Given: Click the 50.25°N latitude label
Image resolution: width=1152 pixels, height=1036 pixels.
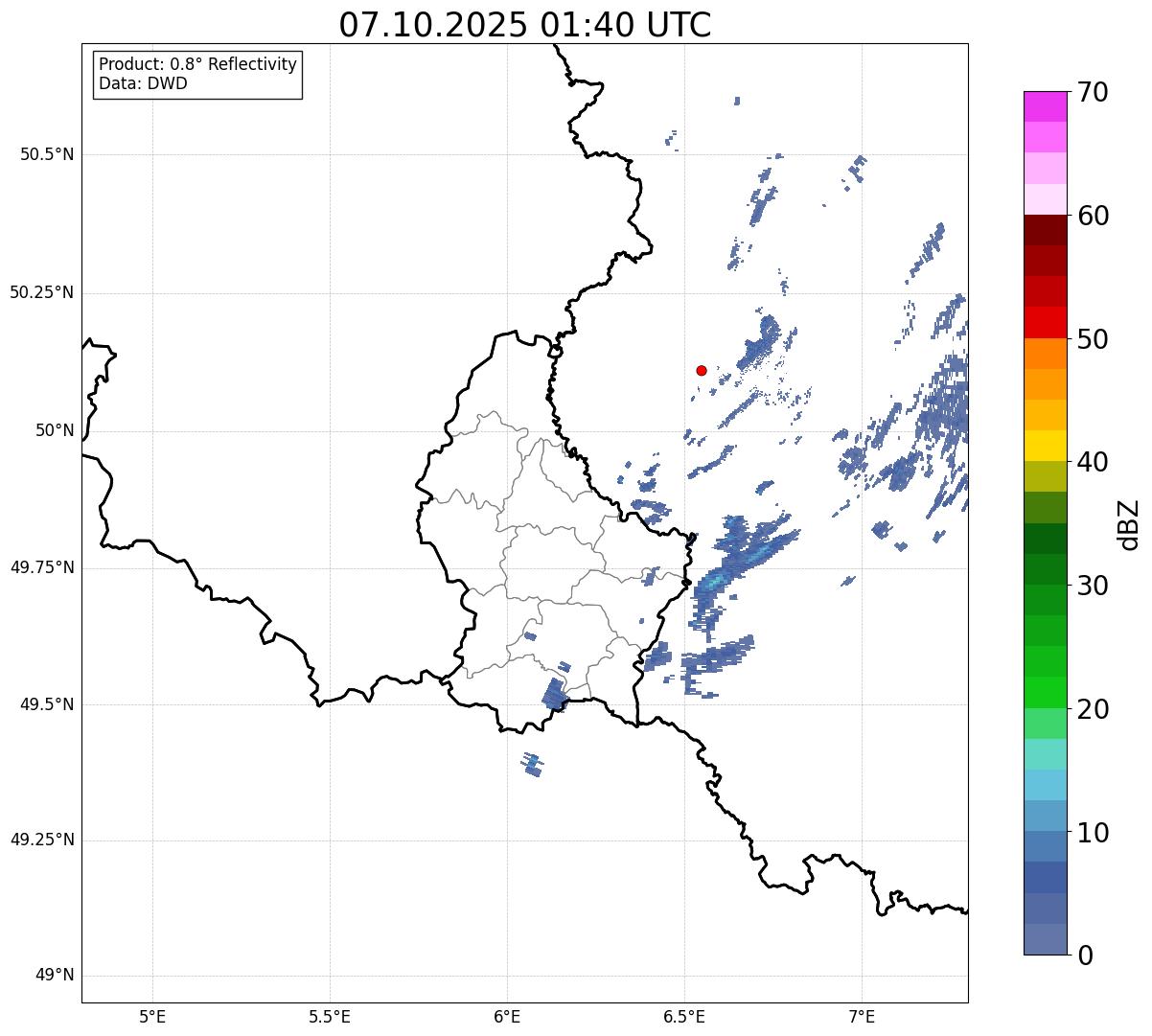Looking at the screenshot, I should [x=42, y=292].
